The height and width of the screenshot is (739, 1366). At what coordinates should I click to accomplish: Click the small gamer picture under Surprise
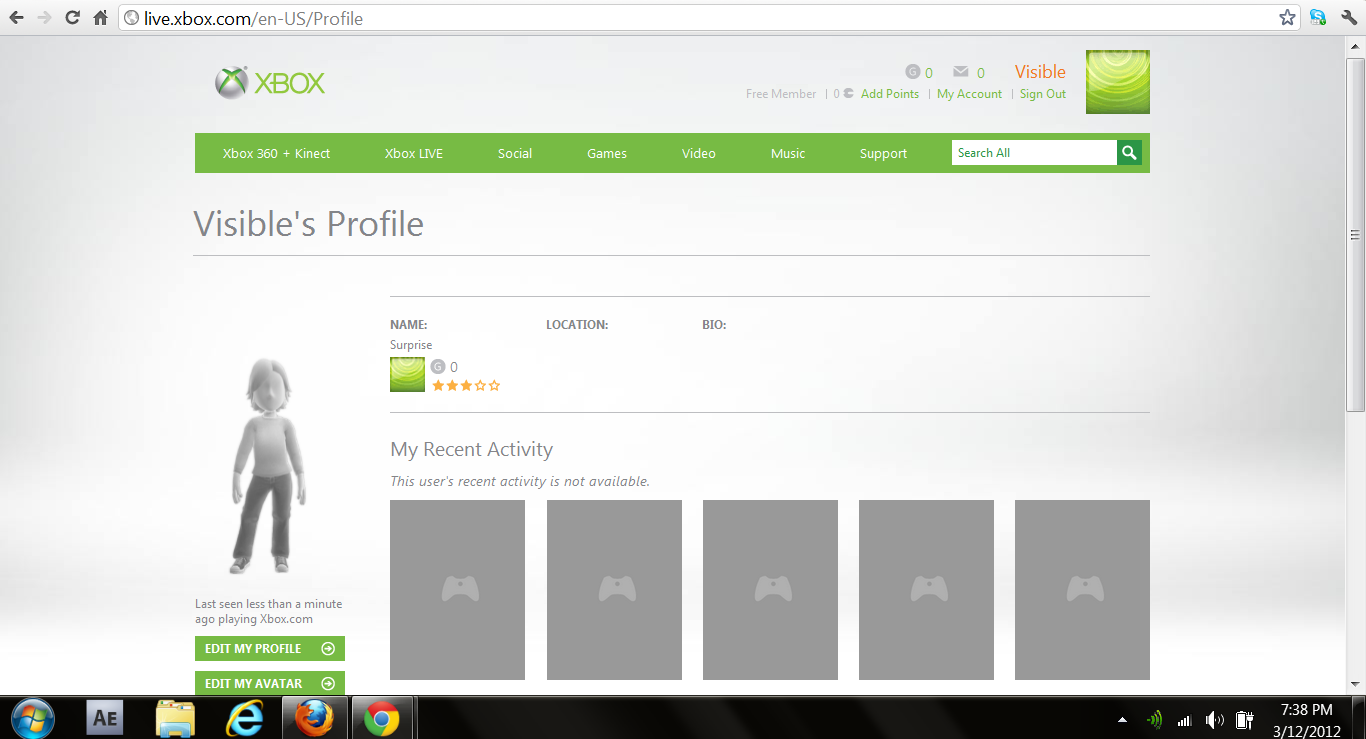point(407,375)
